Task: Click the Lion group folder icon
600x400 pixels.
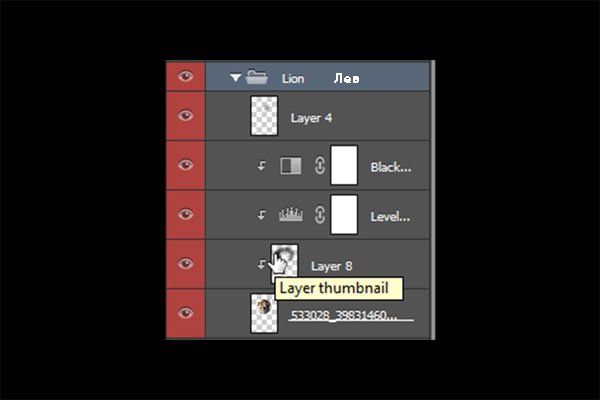Action: pos(256,77)
